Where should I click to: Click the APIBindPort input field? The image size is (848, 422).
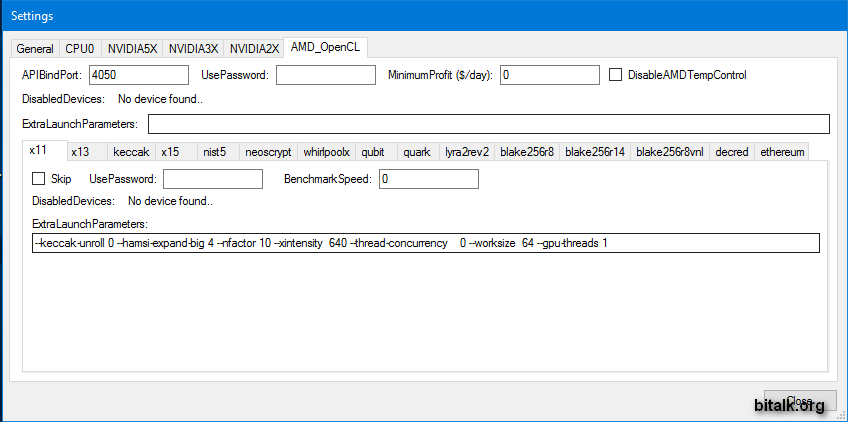pyautogui.click(x=139, y=75)
